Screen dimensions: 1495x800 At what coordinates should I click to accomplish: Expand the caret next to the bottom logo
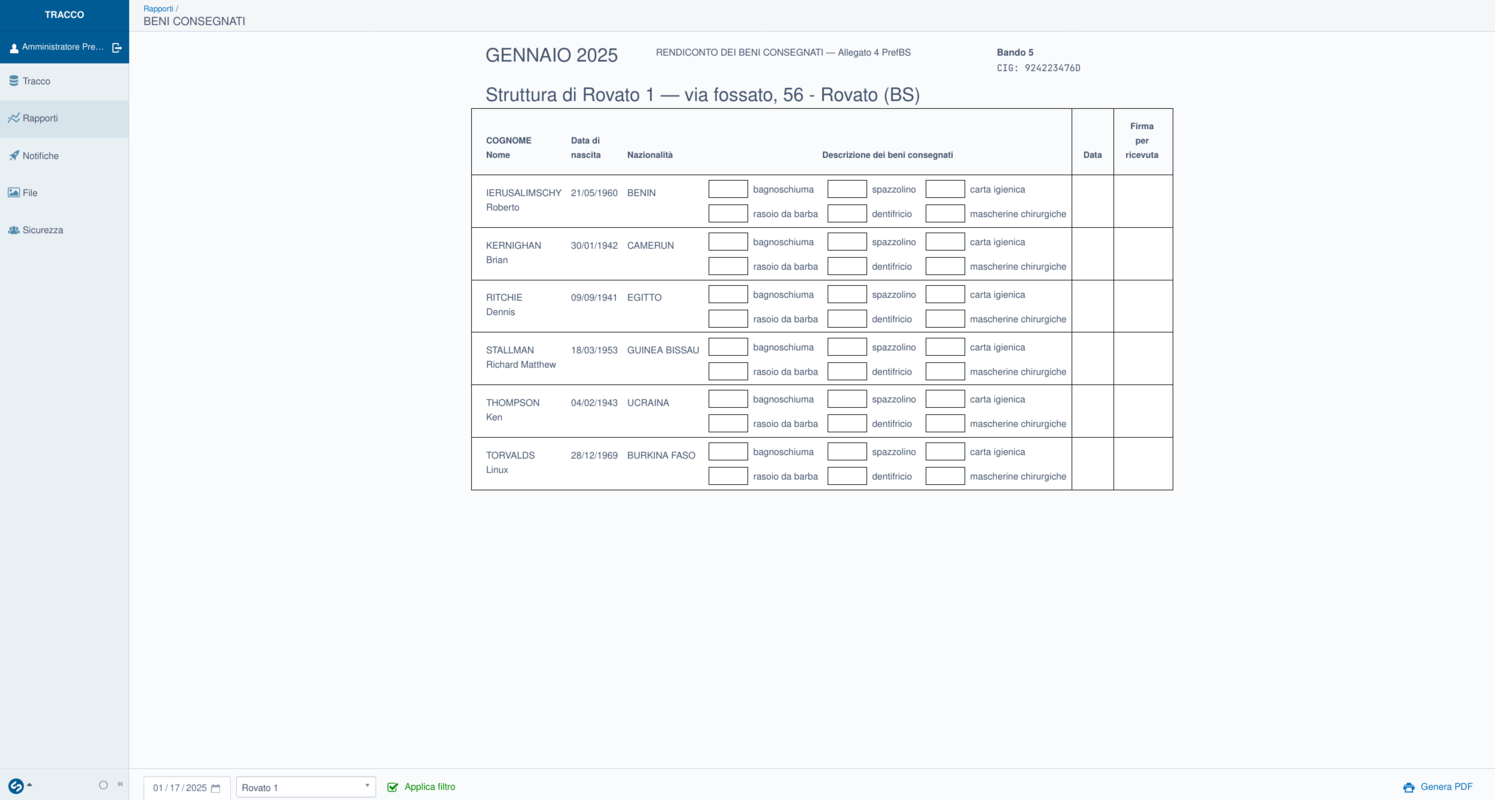pyautogui.click(x=30, y=785)
